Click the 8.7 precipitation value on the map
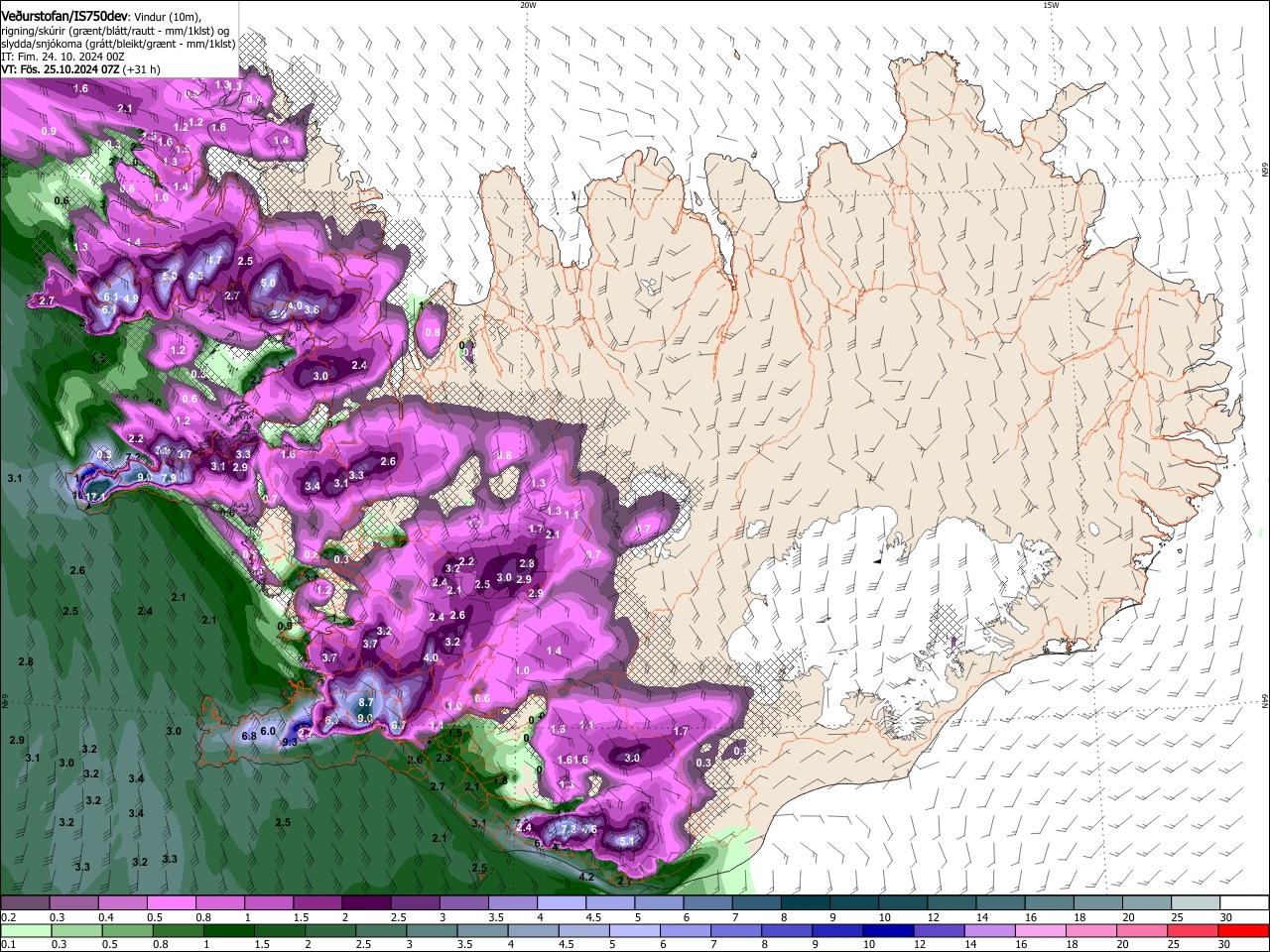The height and width of the screenshot is (952, 1270). [x=365, y=702]
